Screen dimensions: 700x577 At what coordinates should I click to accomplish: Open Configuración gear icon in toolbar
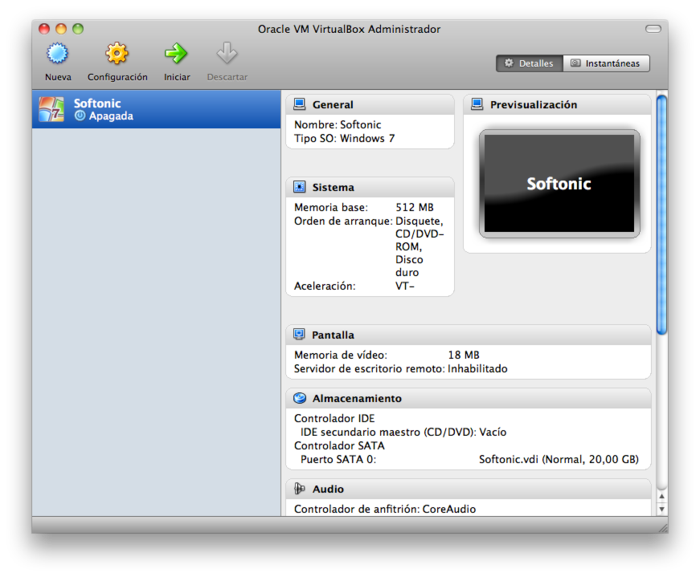point(117,54)
